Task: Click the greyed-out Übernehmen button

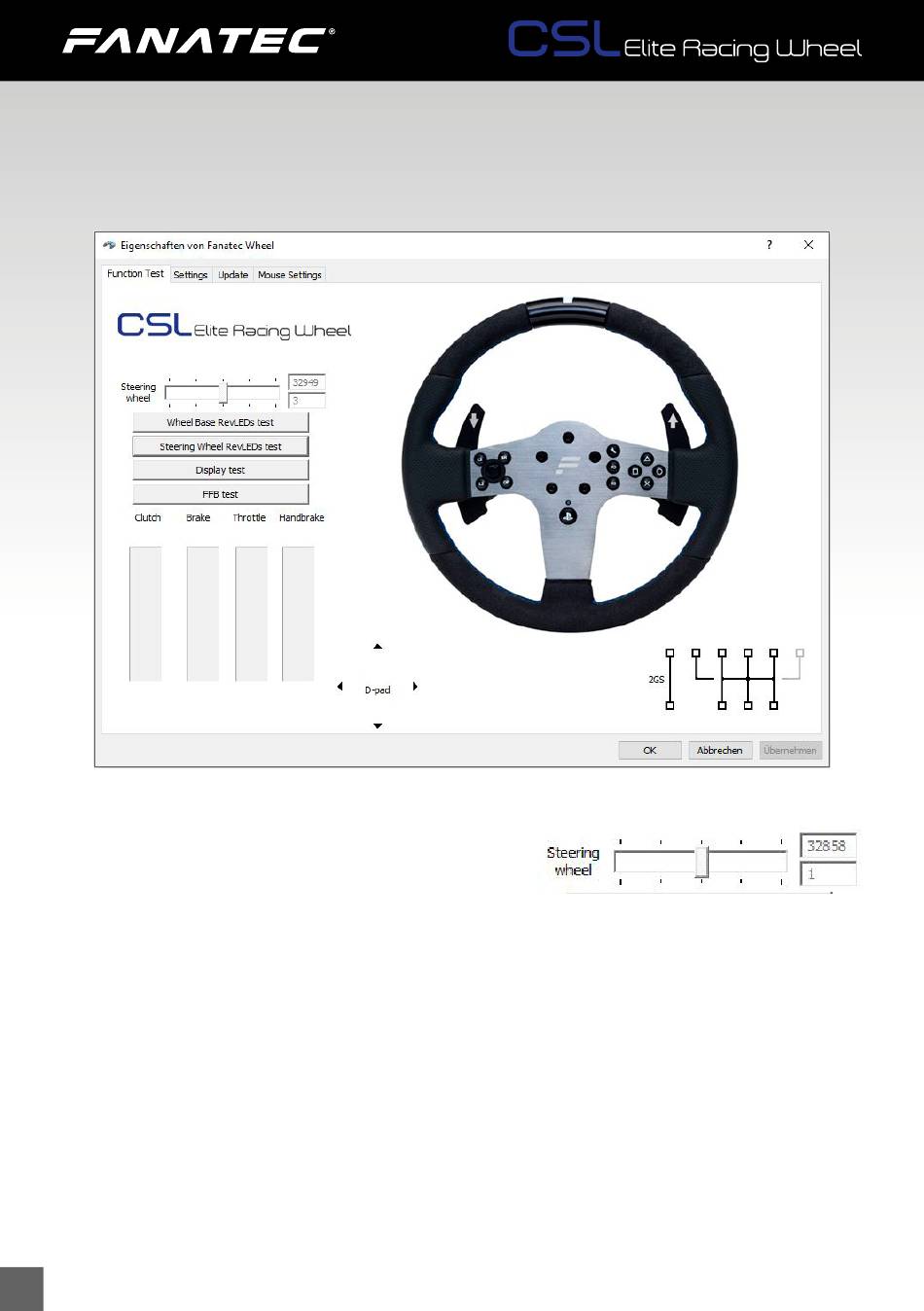Action: click(791, 750)
